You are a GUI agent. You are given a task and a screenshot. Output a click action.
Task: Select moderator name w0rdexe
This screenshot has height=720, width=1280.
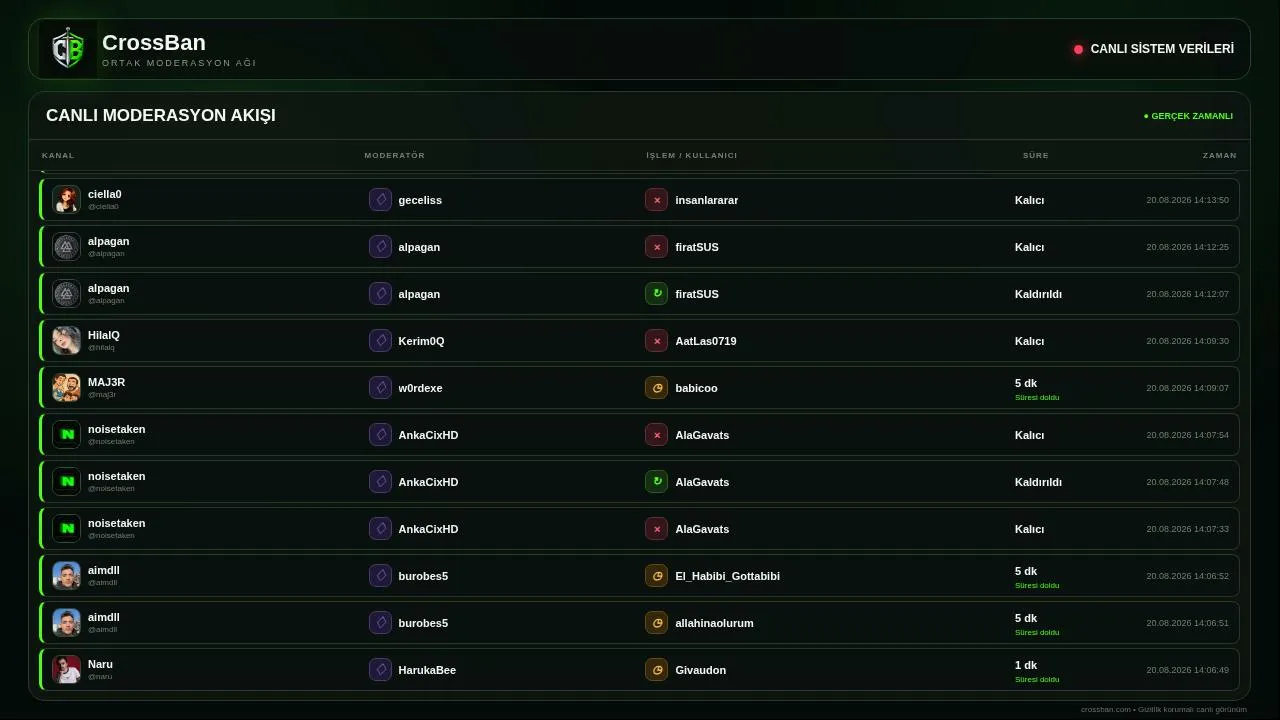pos(420,388)
